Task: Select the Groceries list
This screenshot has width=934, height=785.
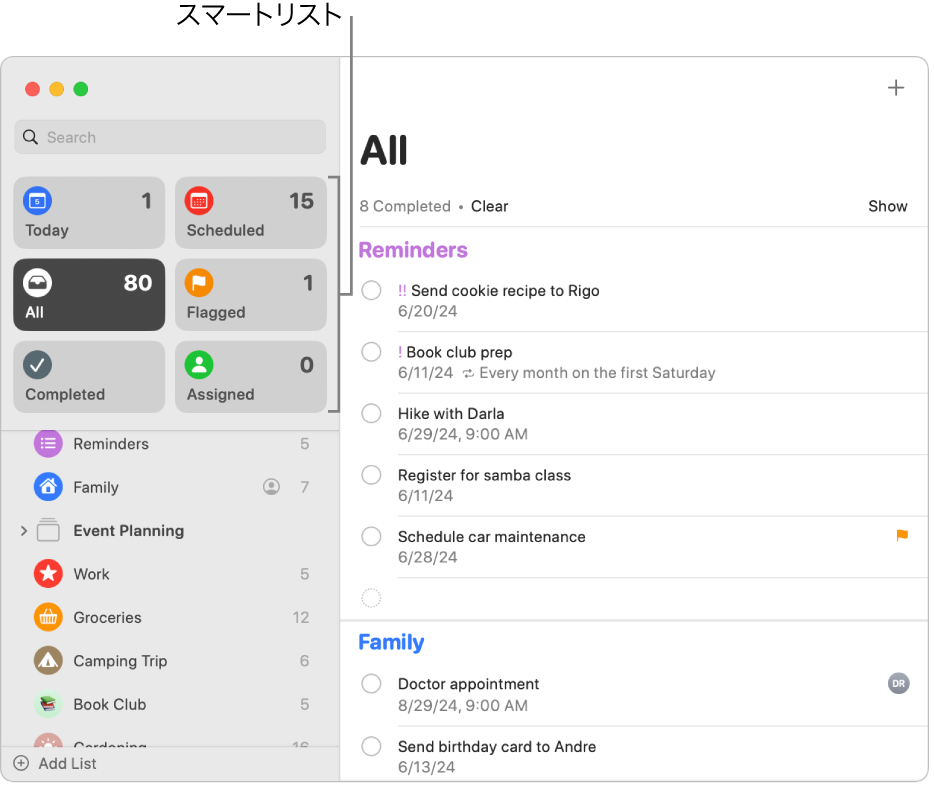Action: point(170,618)
